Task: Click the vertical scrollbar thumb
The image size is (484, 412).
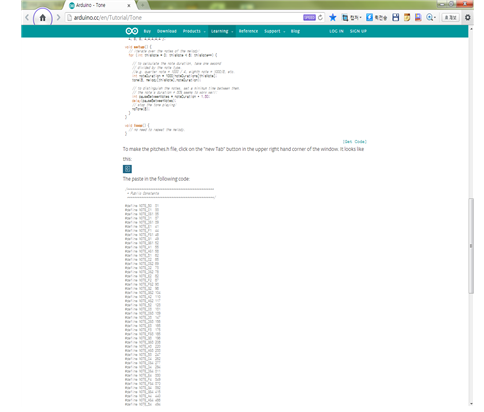Action: (x=471, y=246)
